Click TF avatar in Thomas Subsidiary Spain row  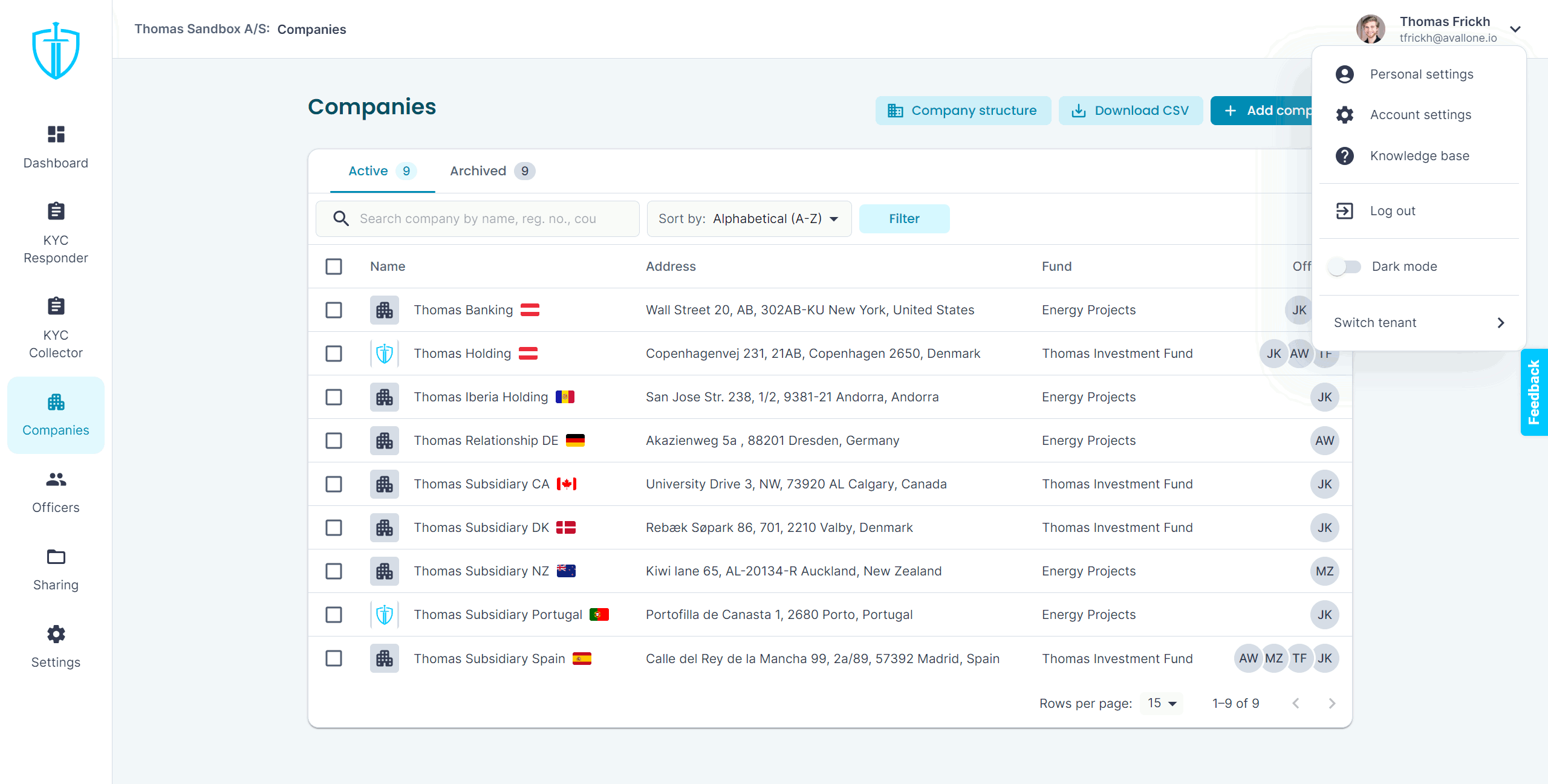[1299, 658]
